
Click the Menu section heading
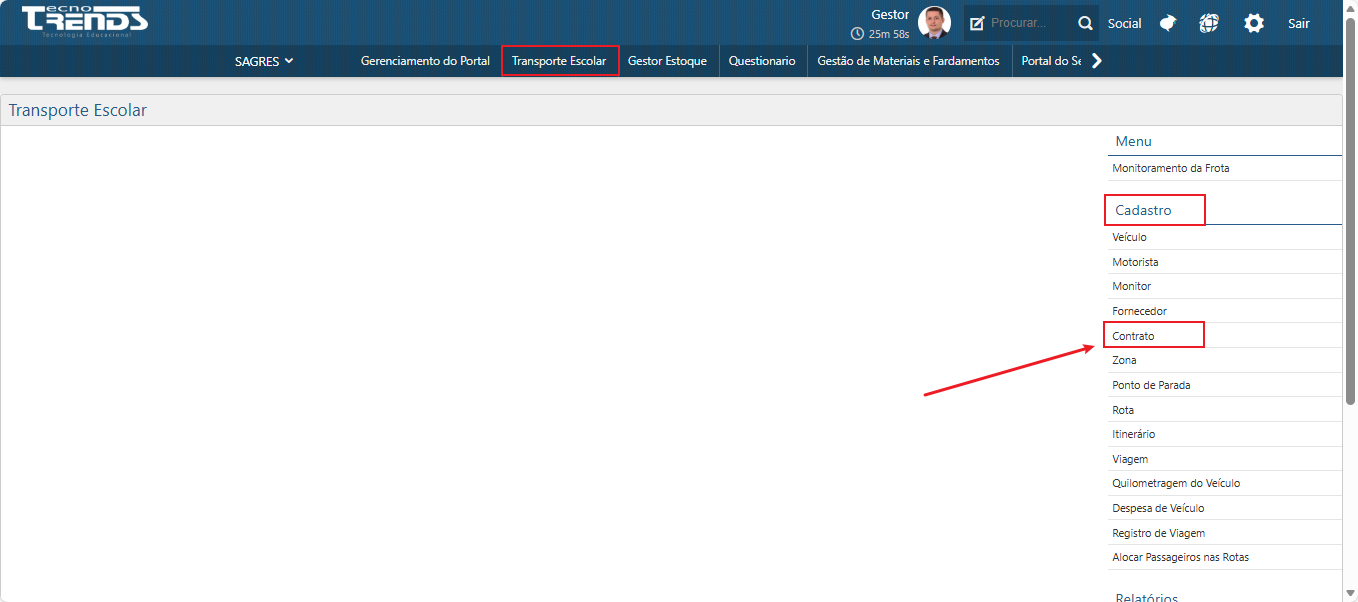pos(1133,141)
